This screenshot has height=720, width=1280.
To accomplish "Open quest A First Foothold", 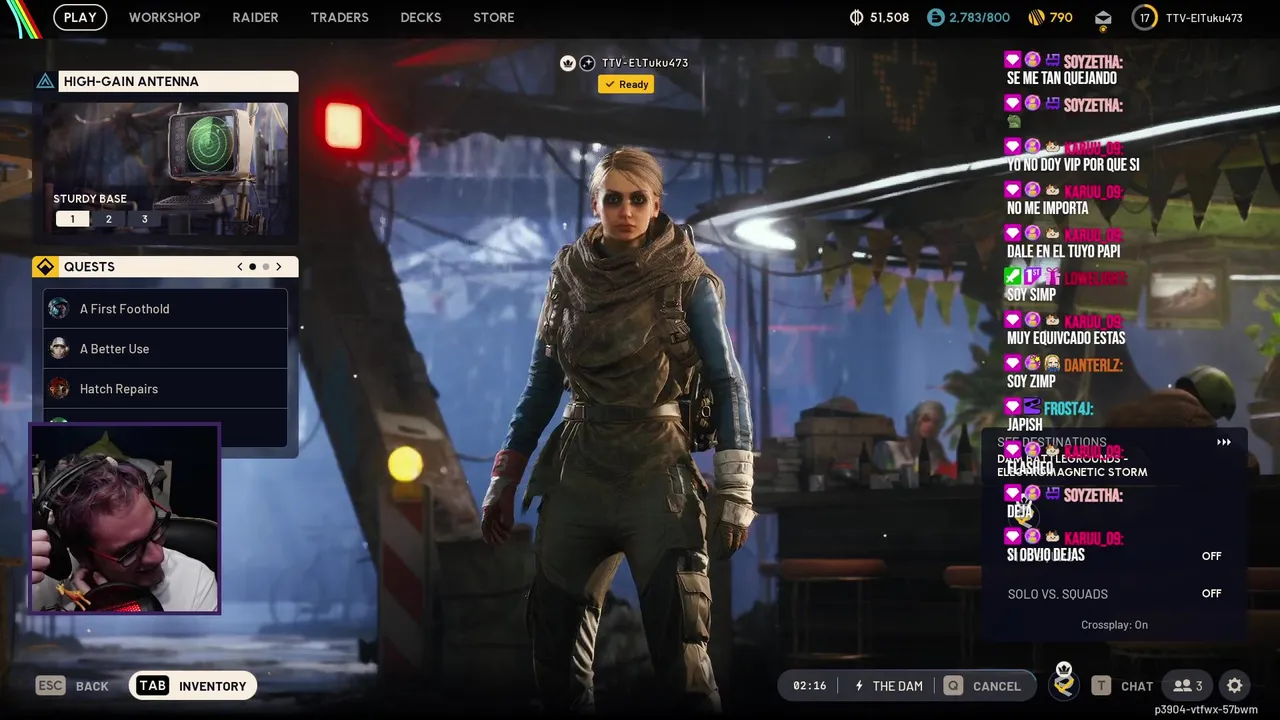I will 165,309.
